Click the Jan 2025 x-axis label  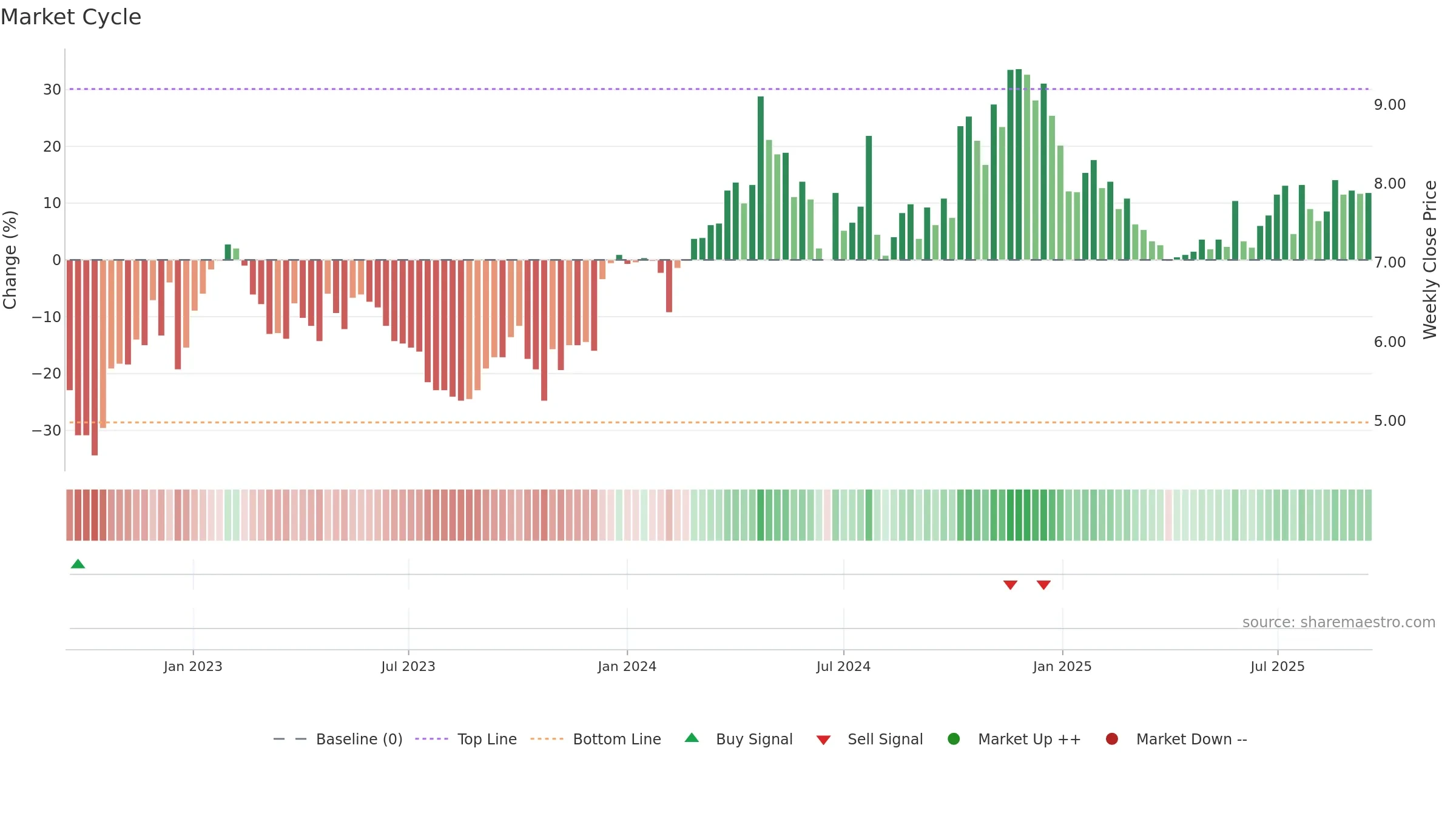1062,666
